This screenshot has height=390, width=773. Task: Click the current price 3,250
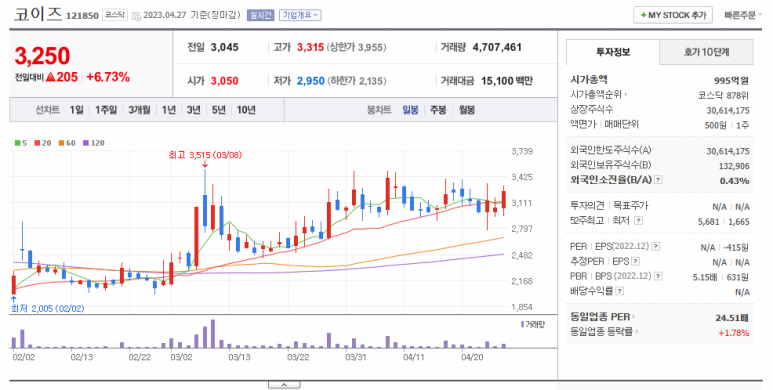(x=42, y=56)
